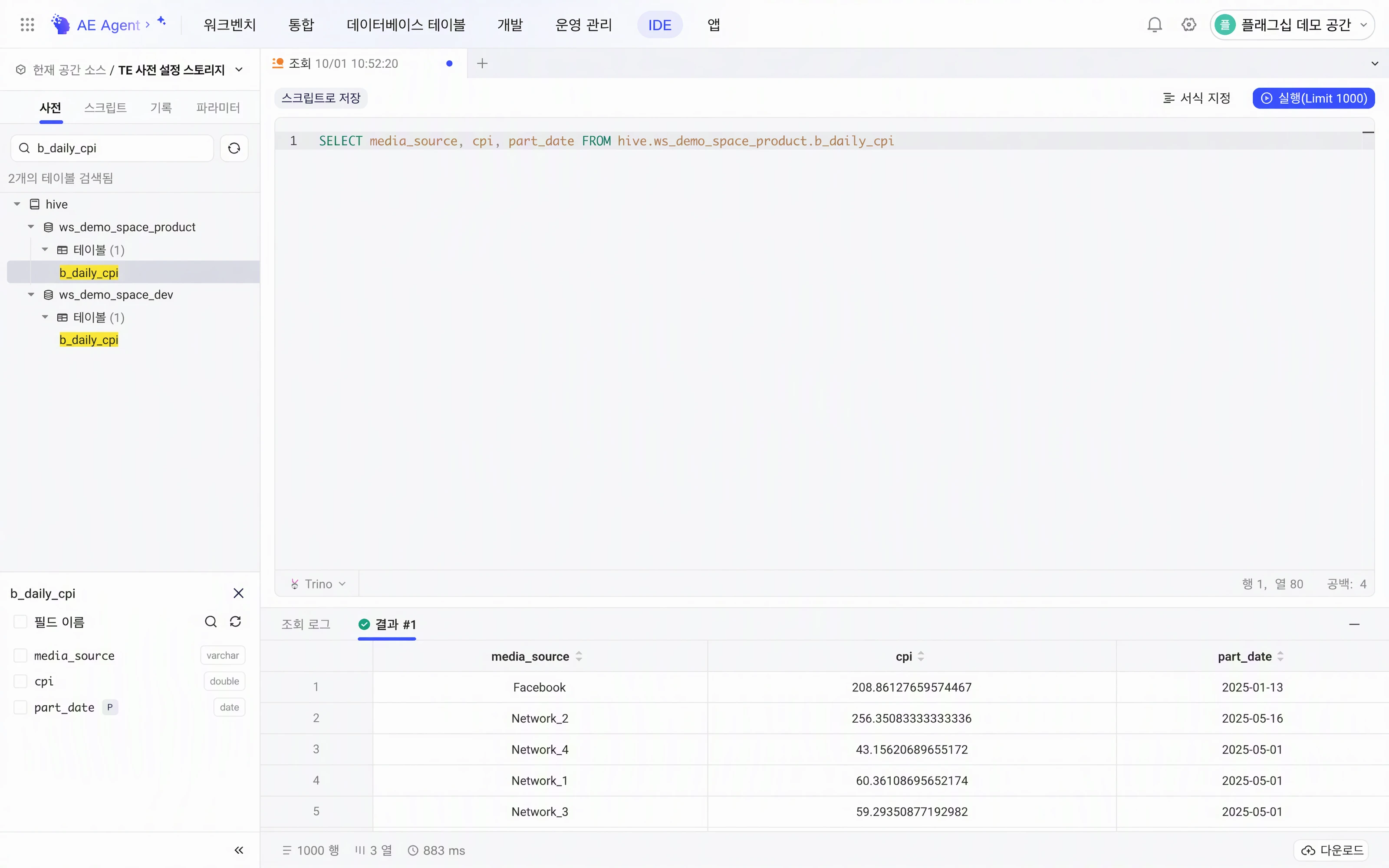Check the cpi field checkbox
Viewport: 1389px width, 868px height.
pos(21,681)
